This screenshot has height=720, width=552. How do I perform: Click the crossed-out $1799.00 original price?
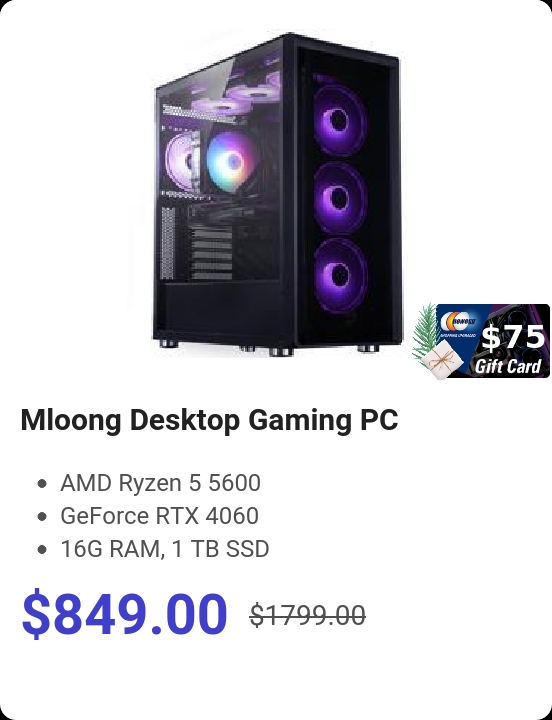pyautogui.click(x=308, y=615)
